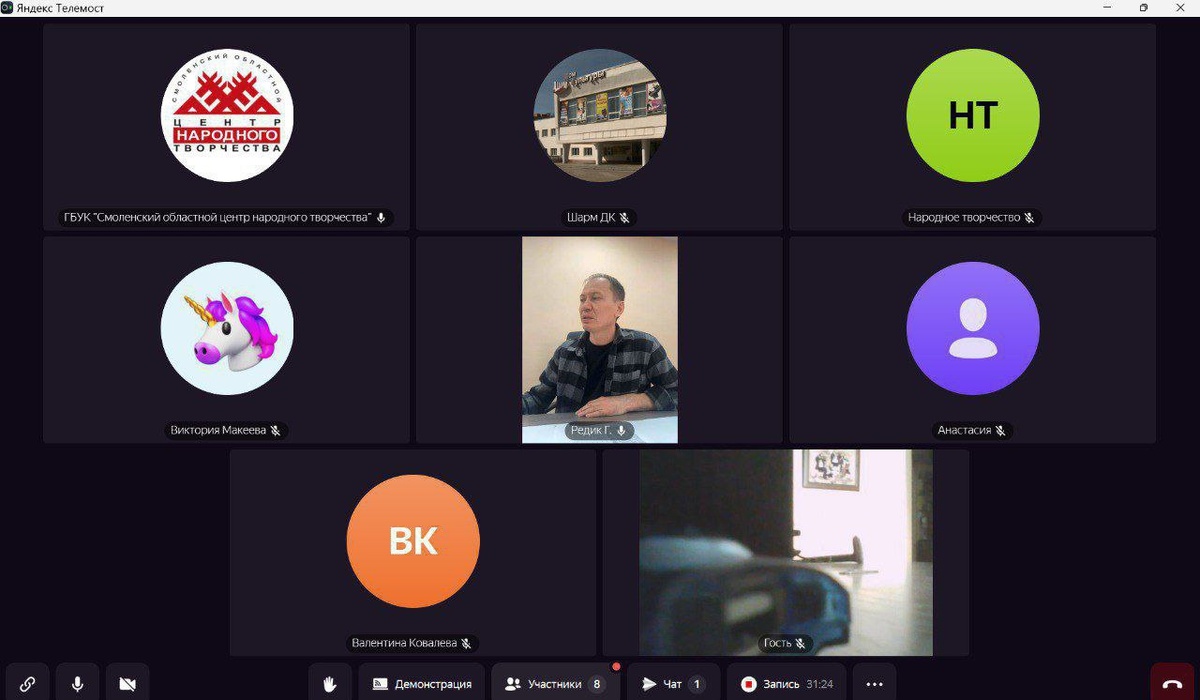Minimize the Яндекс Телемост window

tap(1107, 7)
